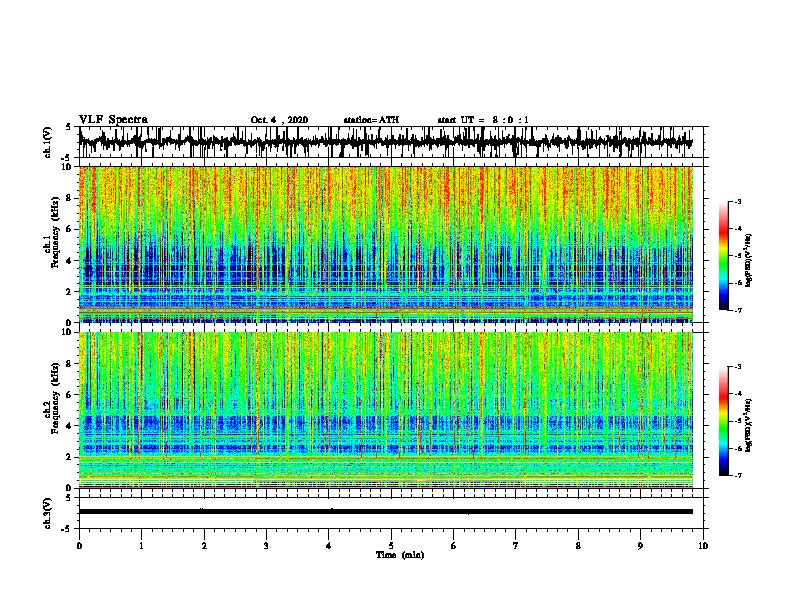792x612 pixels.
Task: Select the "start UT = 8 : 0 : 1" text
Action: (x=483, y=120)
